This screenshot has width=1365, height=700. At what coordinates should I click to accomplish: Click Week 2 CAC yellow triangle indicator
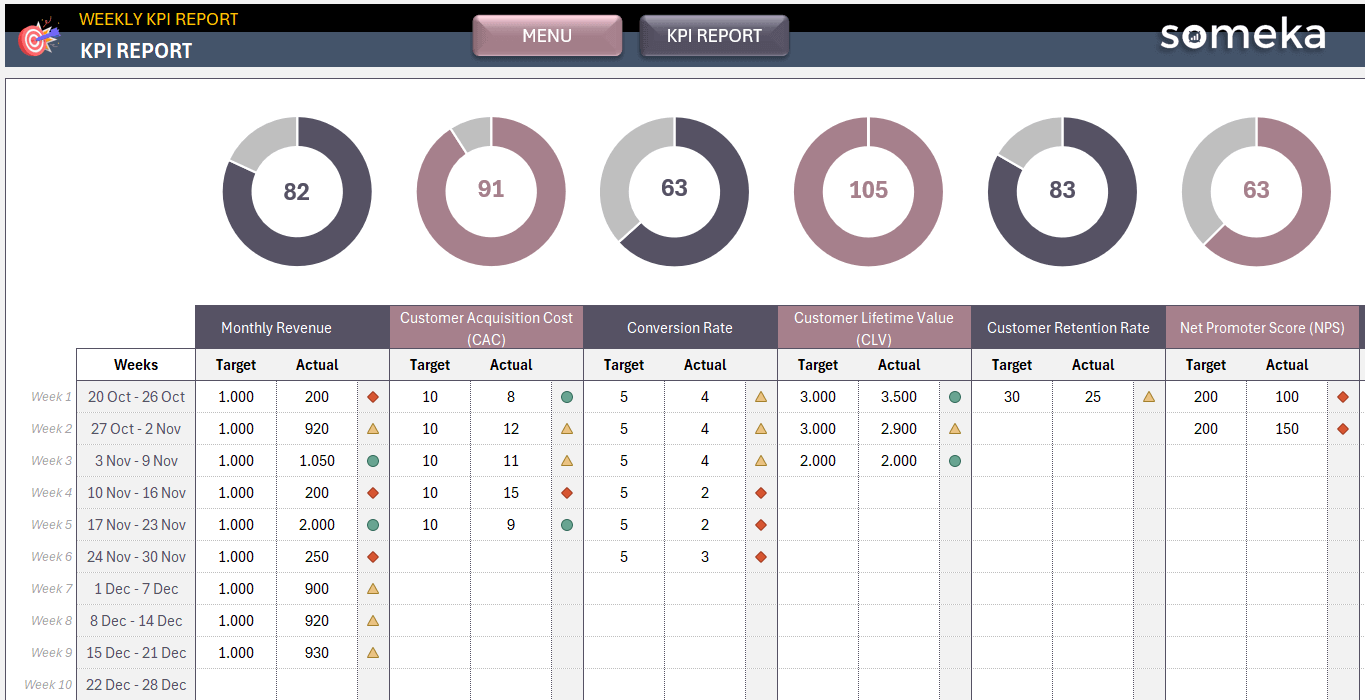pyautogui.click(x=567, y=429)
